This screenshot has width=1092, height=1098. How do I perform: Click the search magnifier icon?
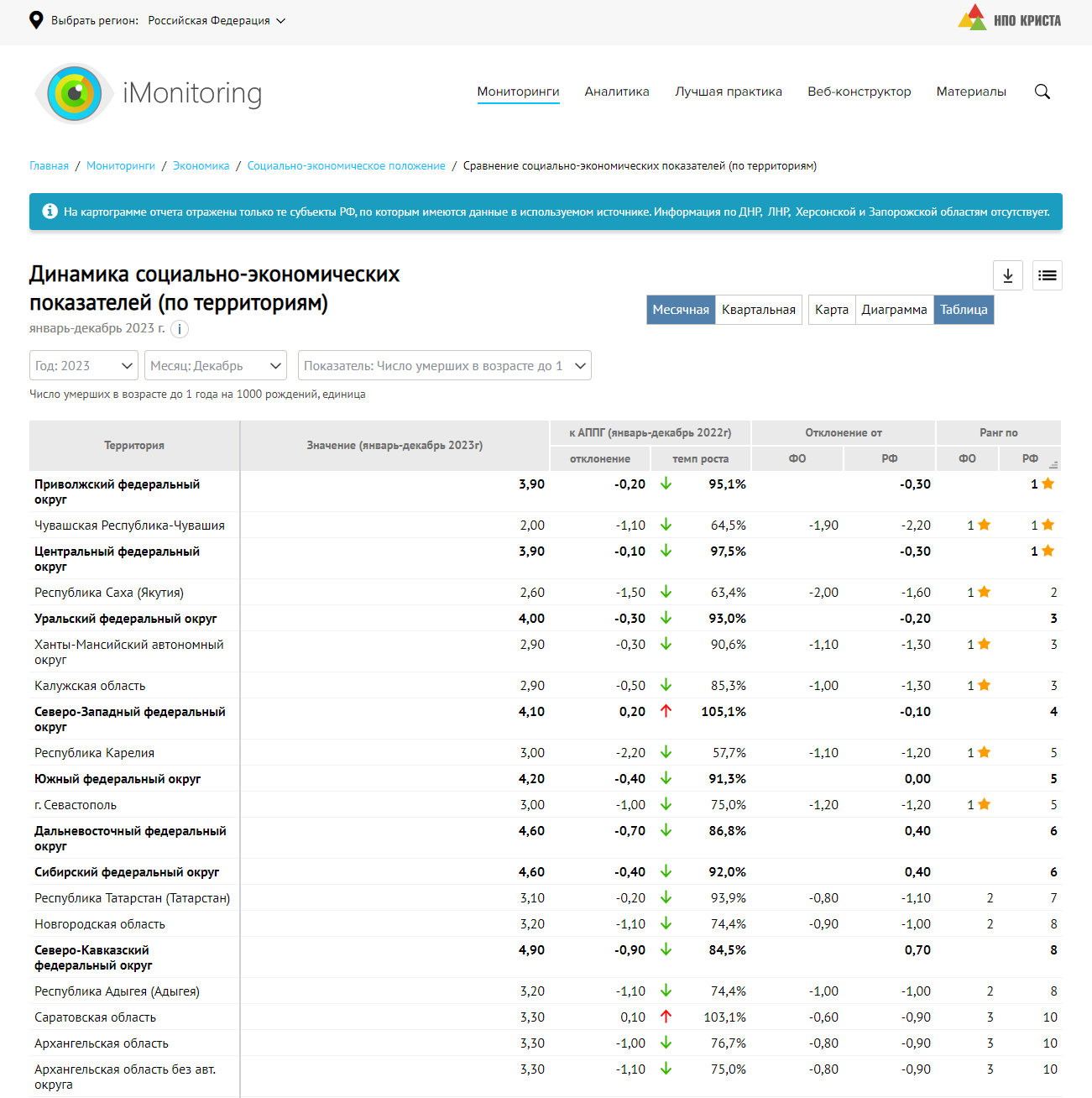1042,91
